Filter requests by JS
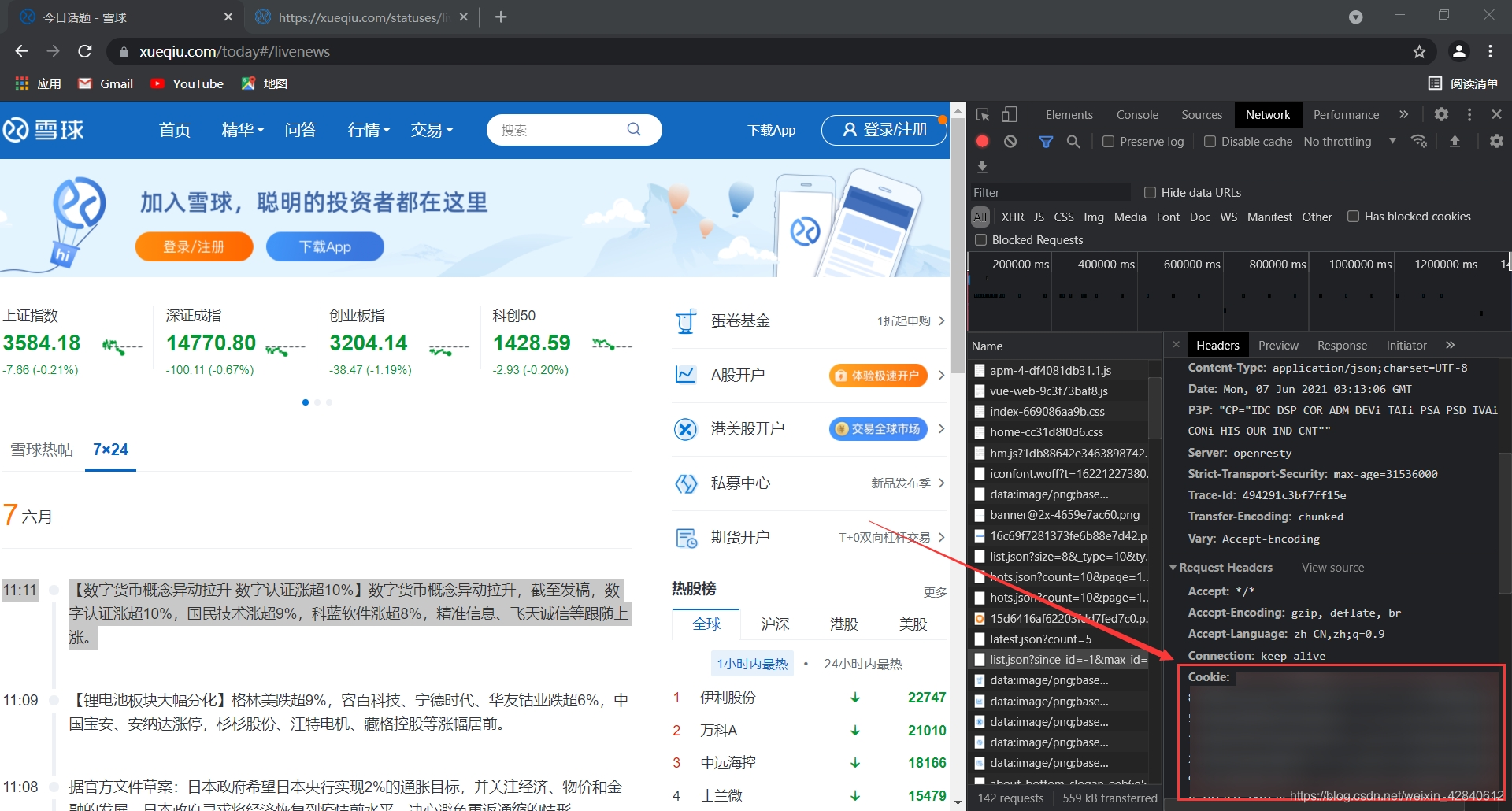 click(1039, 217)
